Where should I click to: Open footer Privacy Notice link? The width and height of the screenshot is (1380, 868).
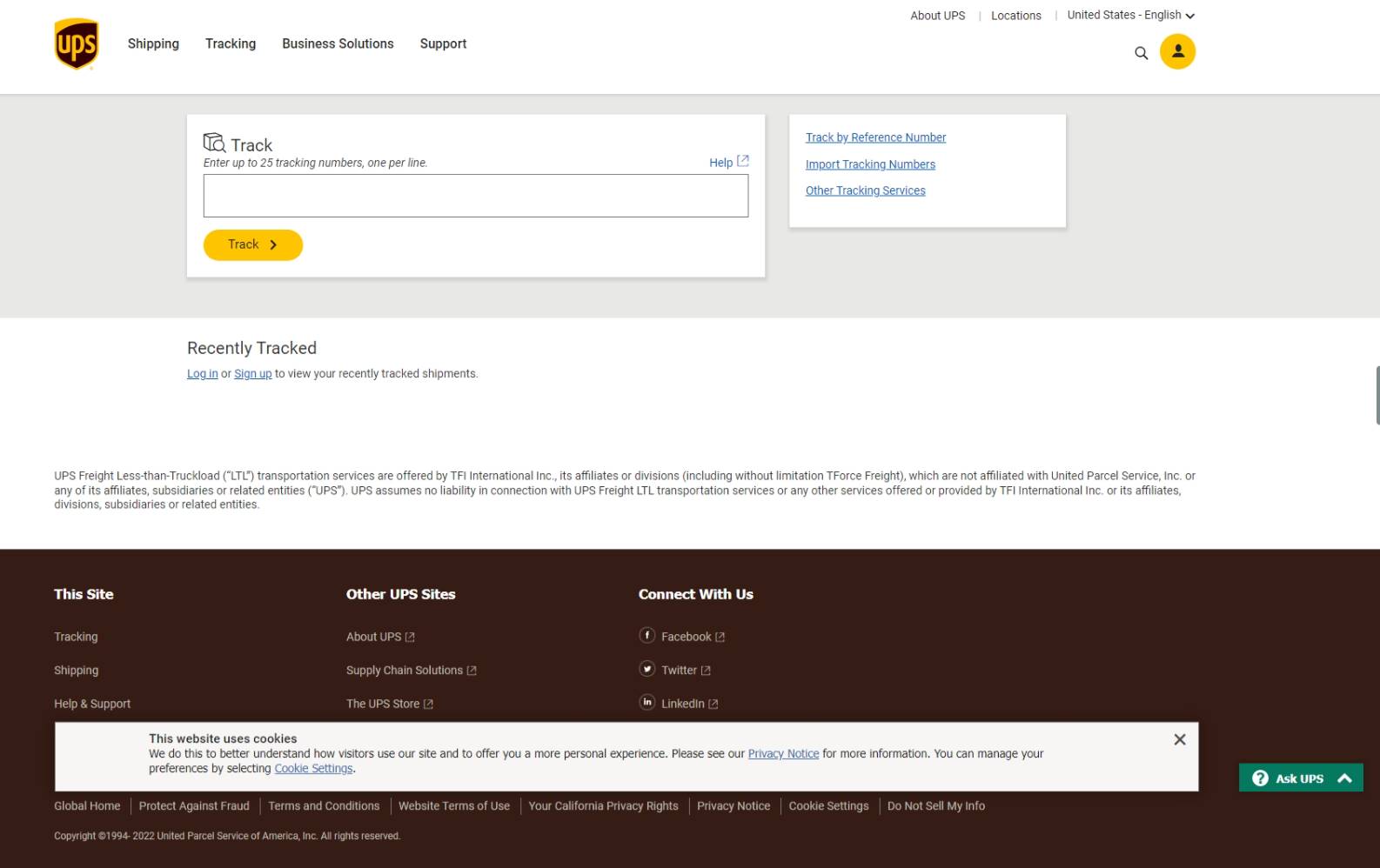[734, 806]
